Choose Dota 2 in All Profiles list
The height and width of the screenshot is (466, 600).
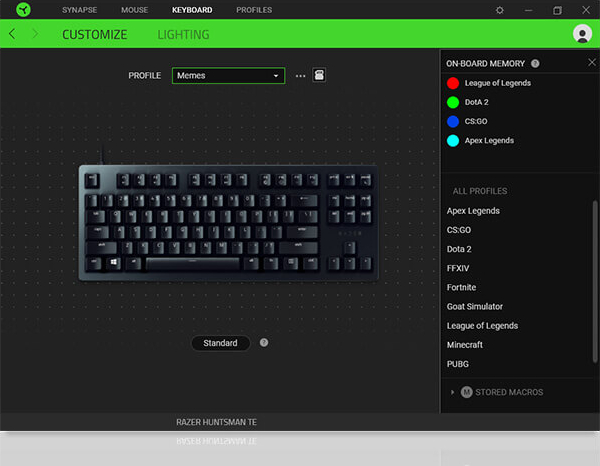coord(459,249)
